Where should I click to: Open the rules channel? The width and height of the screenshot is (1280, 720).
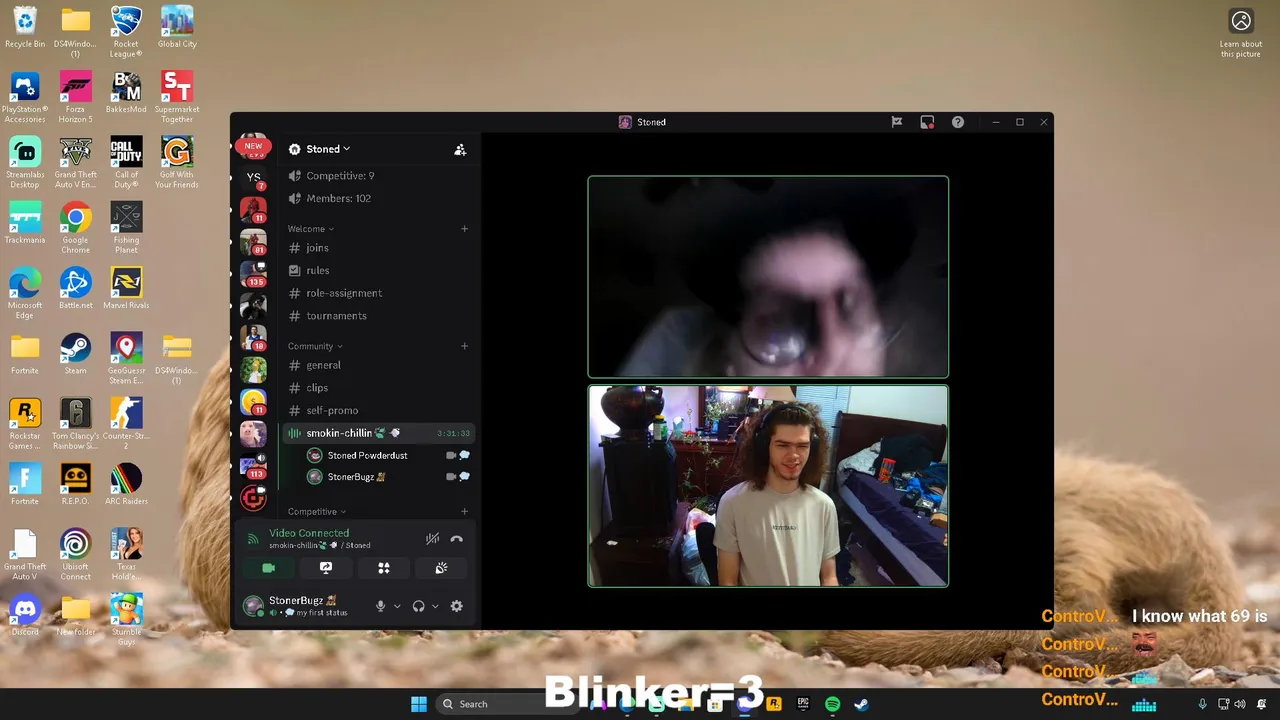click(x=379, y=270)
